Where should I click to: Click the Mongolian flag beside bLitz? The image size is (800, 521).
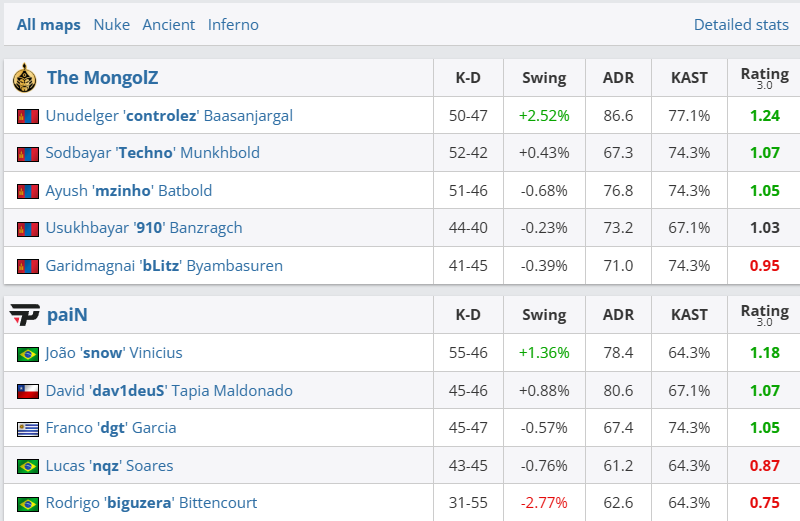point(27,266)
